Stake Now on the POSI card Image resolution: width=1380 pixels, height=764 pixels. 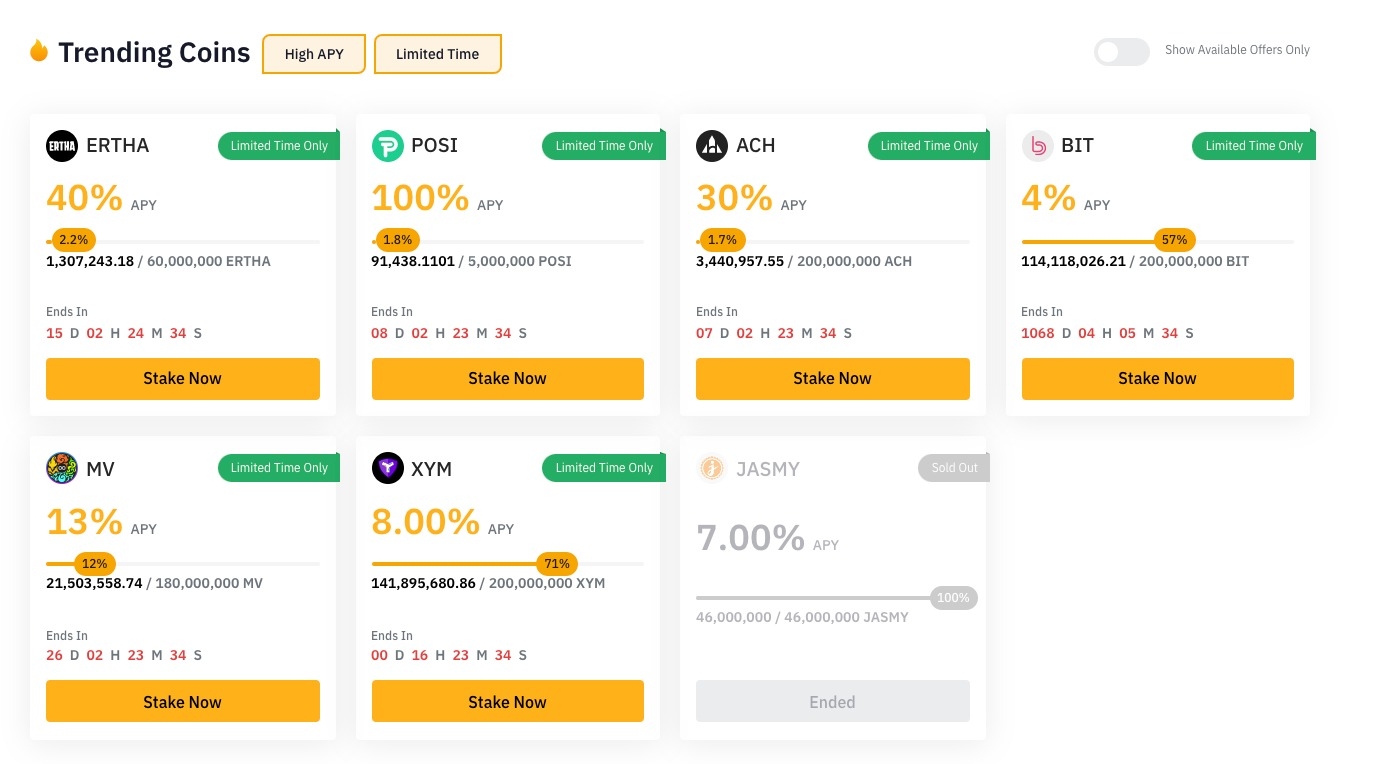coord(508,379)
